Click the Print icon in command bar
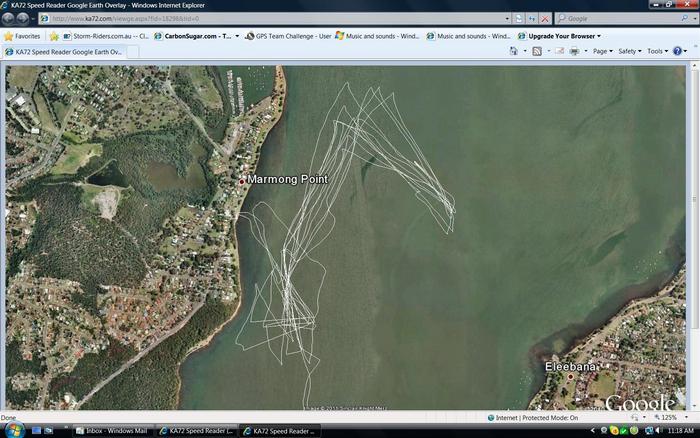Image resolution: width=700 pixels, height=438 pixels. 574,51
